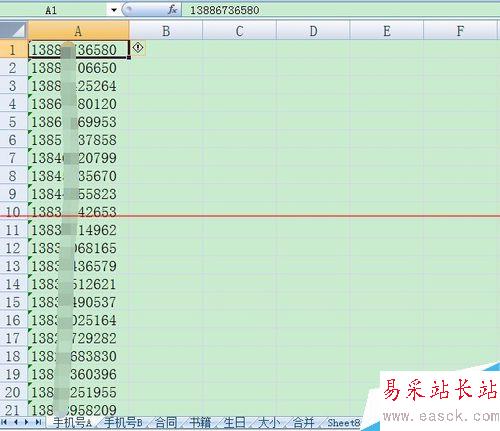The height and width of the screenshot is (431, 500).
Task: Select row 8 header
Action: [x=13, y=176]
